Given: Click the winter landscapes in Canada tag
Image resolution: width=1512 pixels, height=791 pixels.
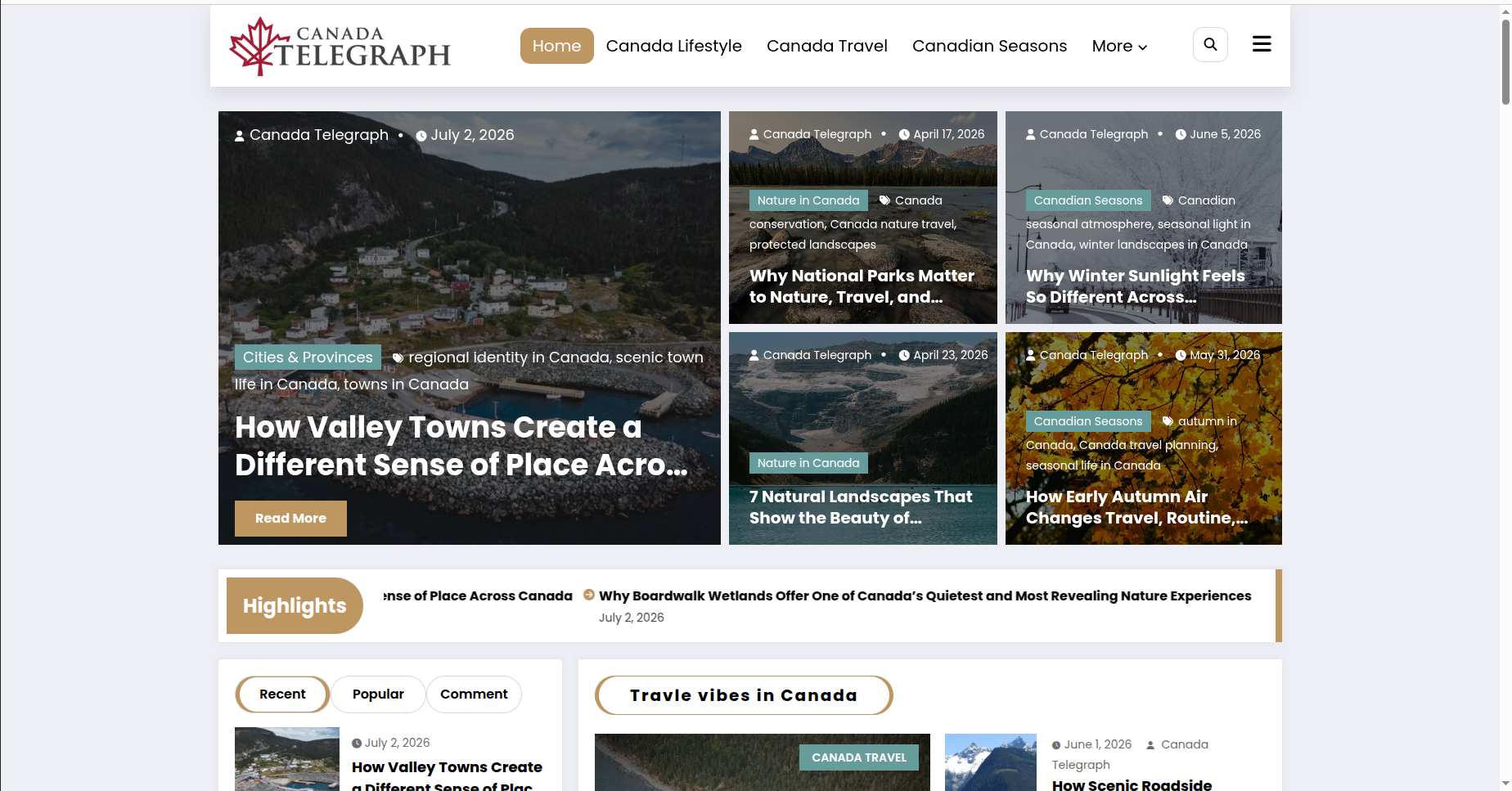Looking at the screenshot, I should pyautogui.click(x=1163, y=245).
